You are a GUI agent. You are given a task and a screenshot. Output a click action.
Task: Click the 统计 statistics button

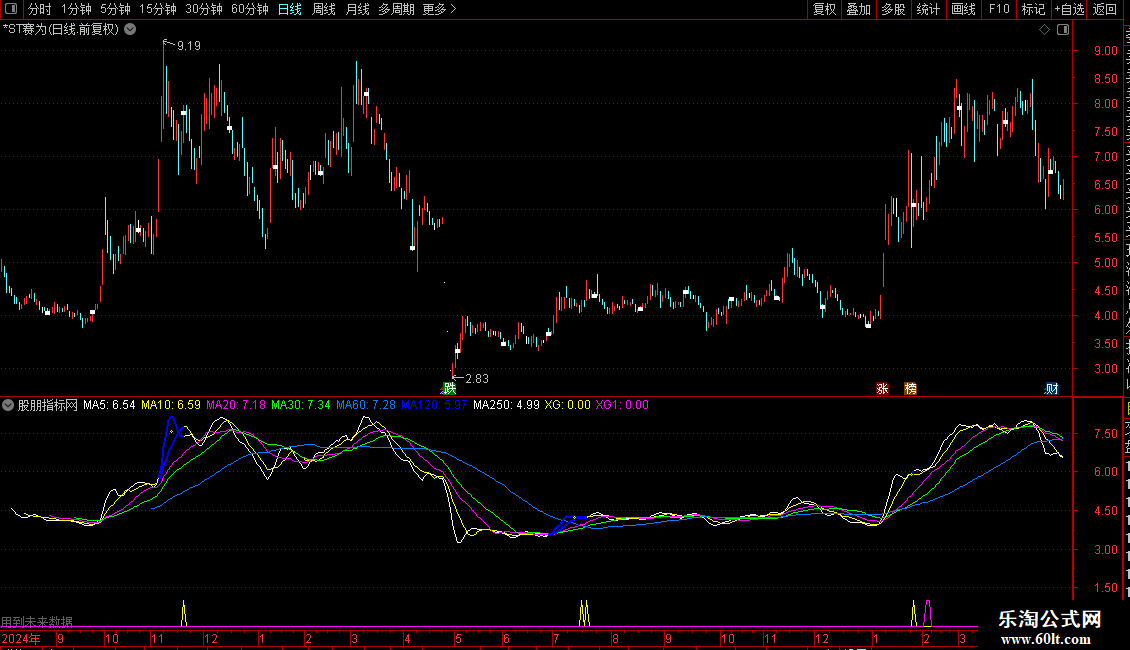tap(928, 9)
